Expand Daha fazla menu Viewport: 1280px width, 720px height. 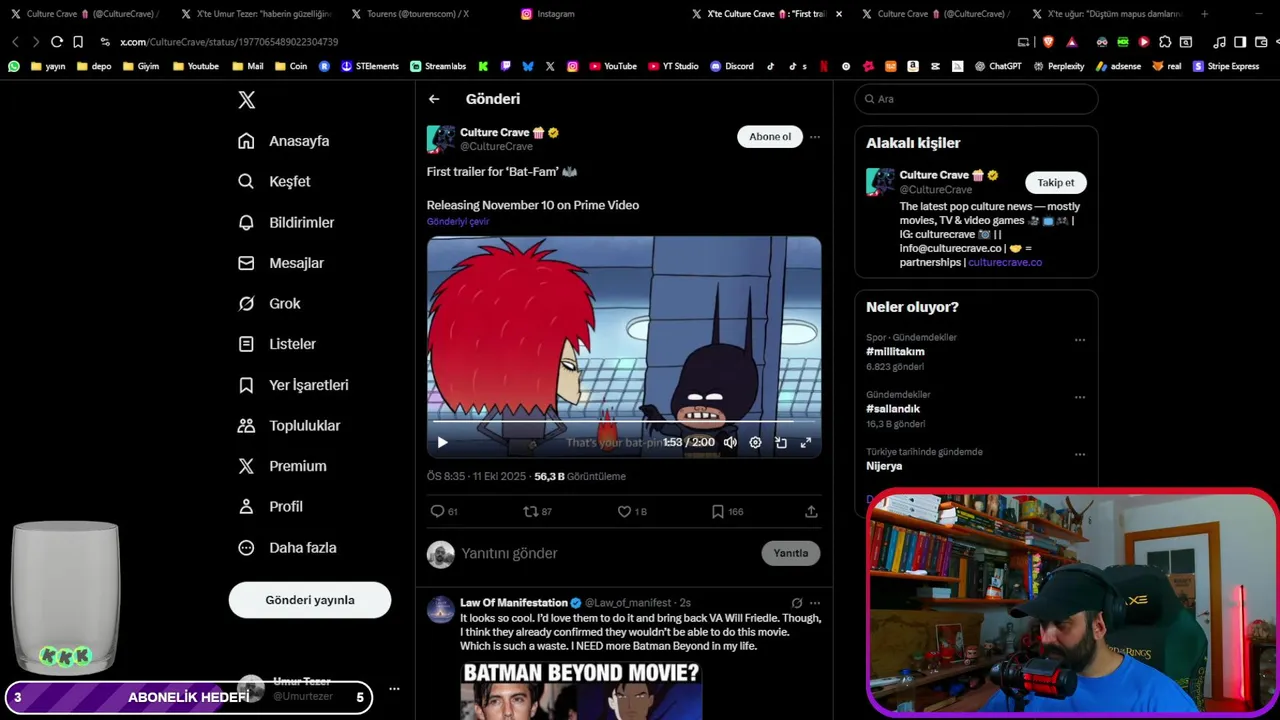287,548
